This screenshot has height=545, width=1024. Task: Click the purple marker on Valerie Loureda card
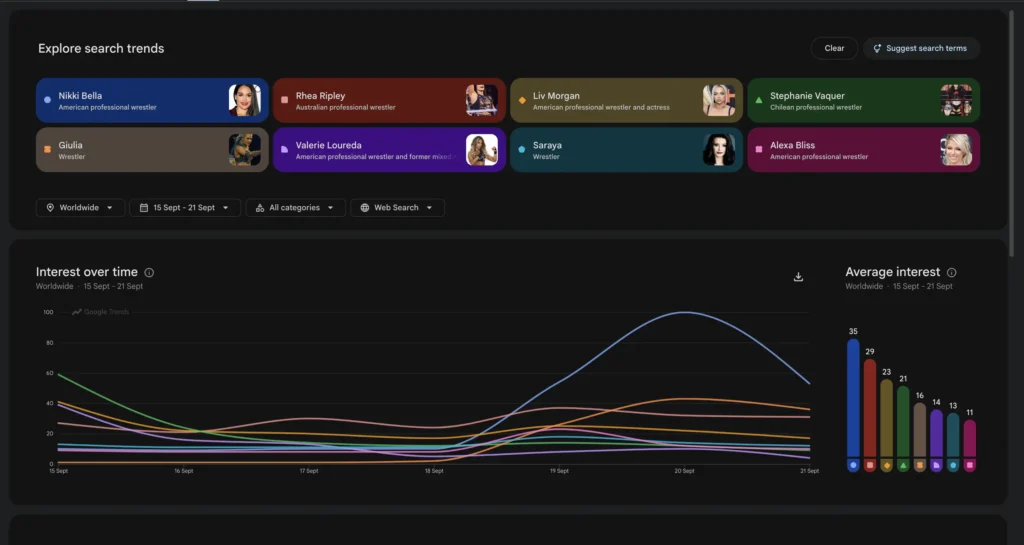pos(284,149)
